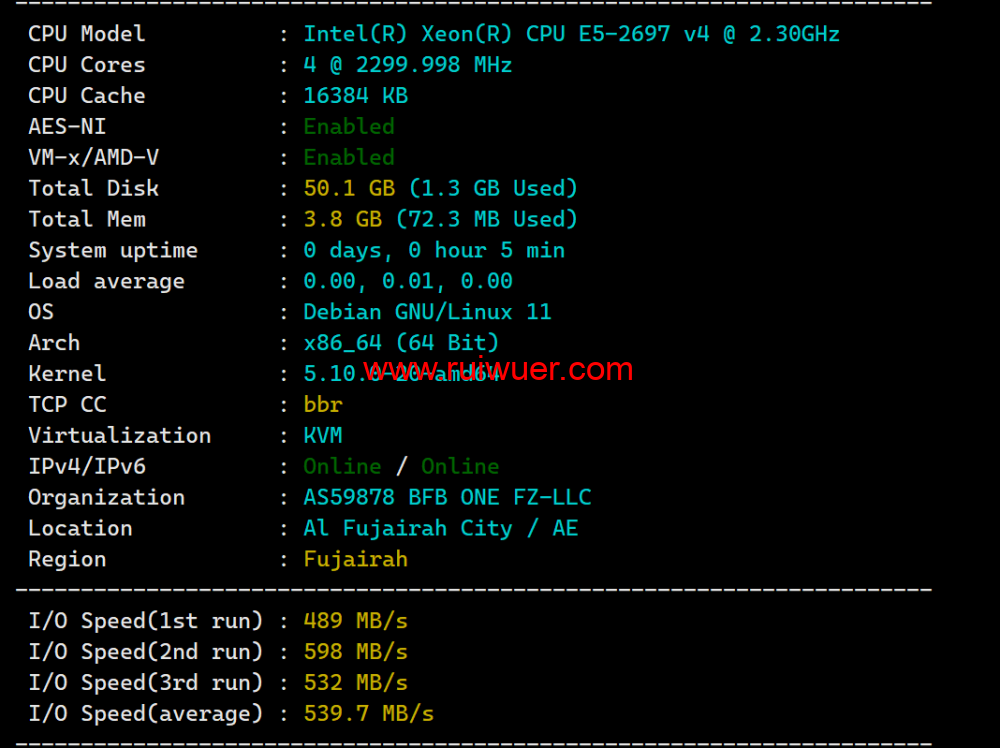Screen dimensions: 1000x748
Task: Click the 539.7 MB/s average I/O speed
Action: 369,714
